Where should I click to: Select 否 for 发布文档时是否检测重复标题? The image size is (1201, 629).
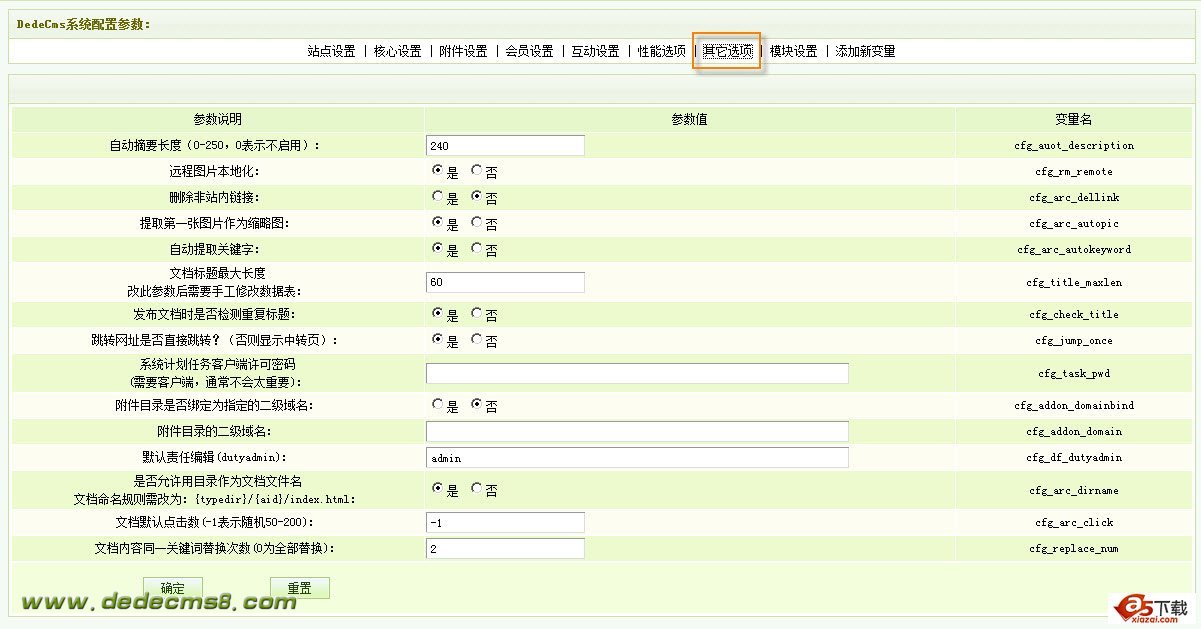click(x=477, y=314)
